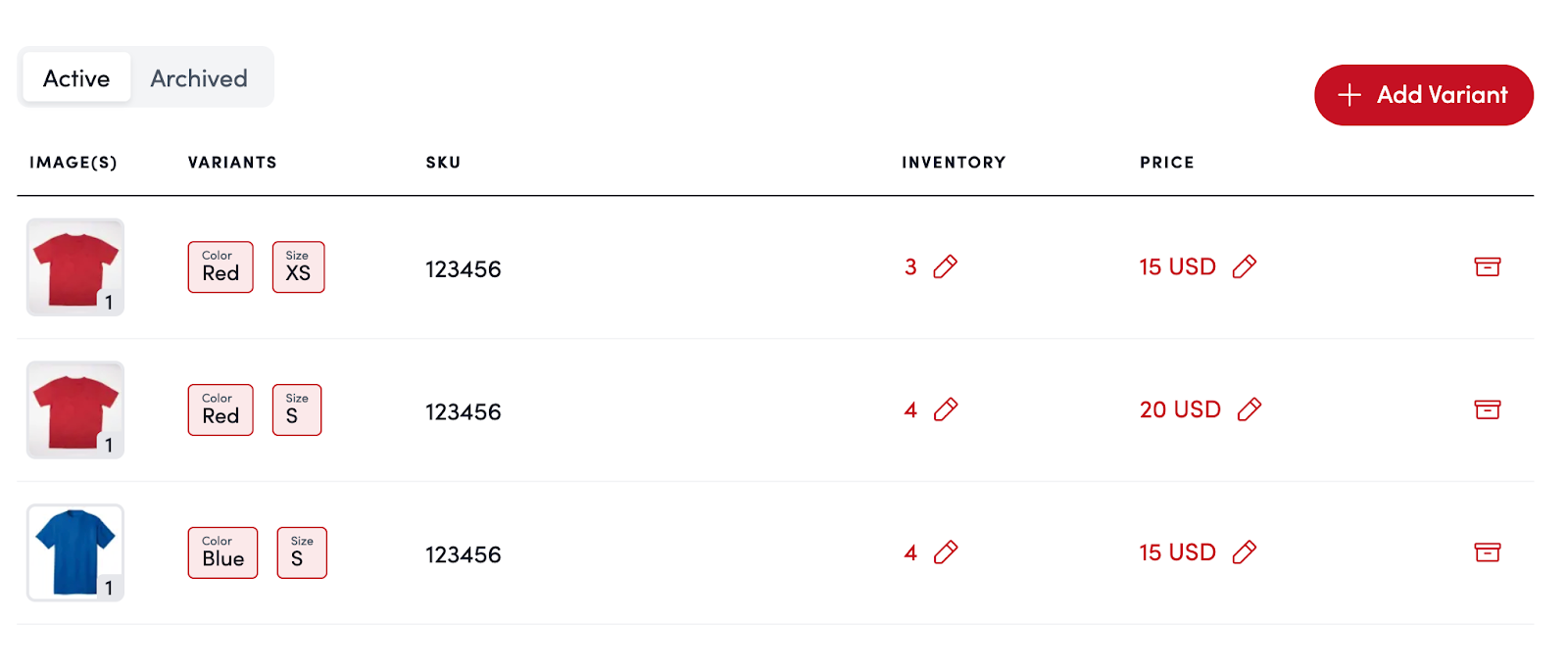Edit the 20 USD price pencil icon
Viewport: 1568px width, 671px height.
click(x=1249, y=409)
